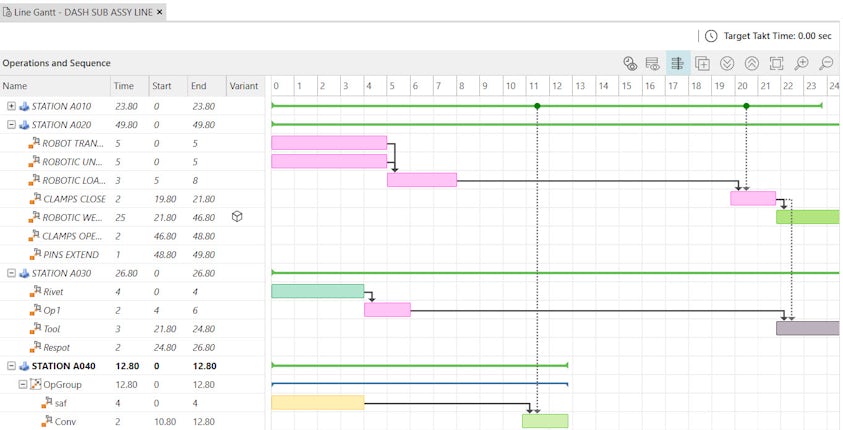Click the OpGroup blue summary line

click(420, 384)
